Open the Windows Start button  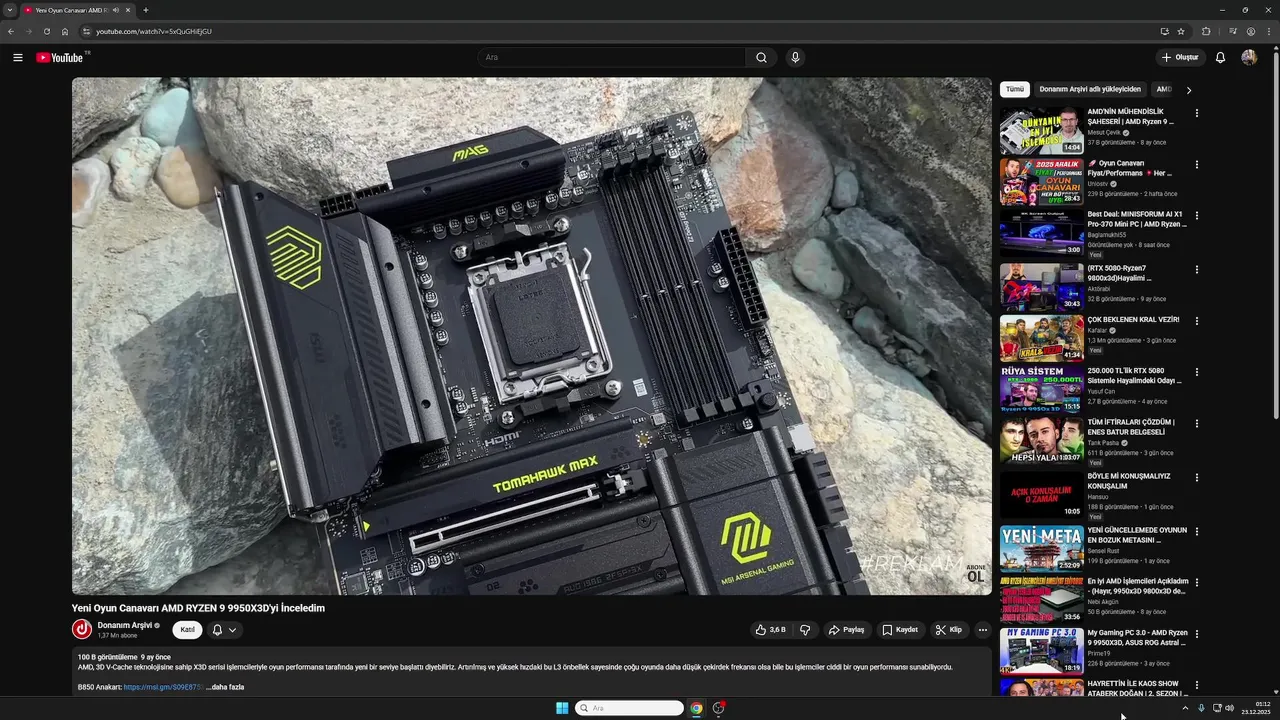point(562,708)
